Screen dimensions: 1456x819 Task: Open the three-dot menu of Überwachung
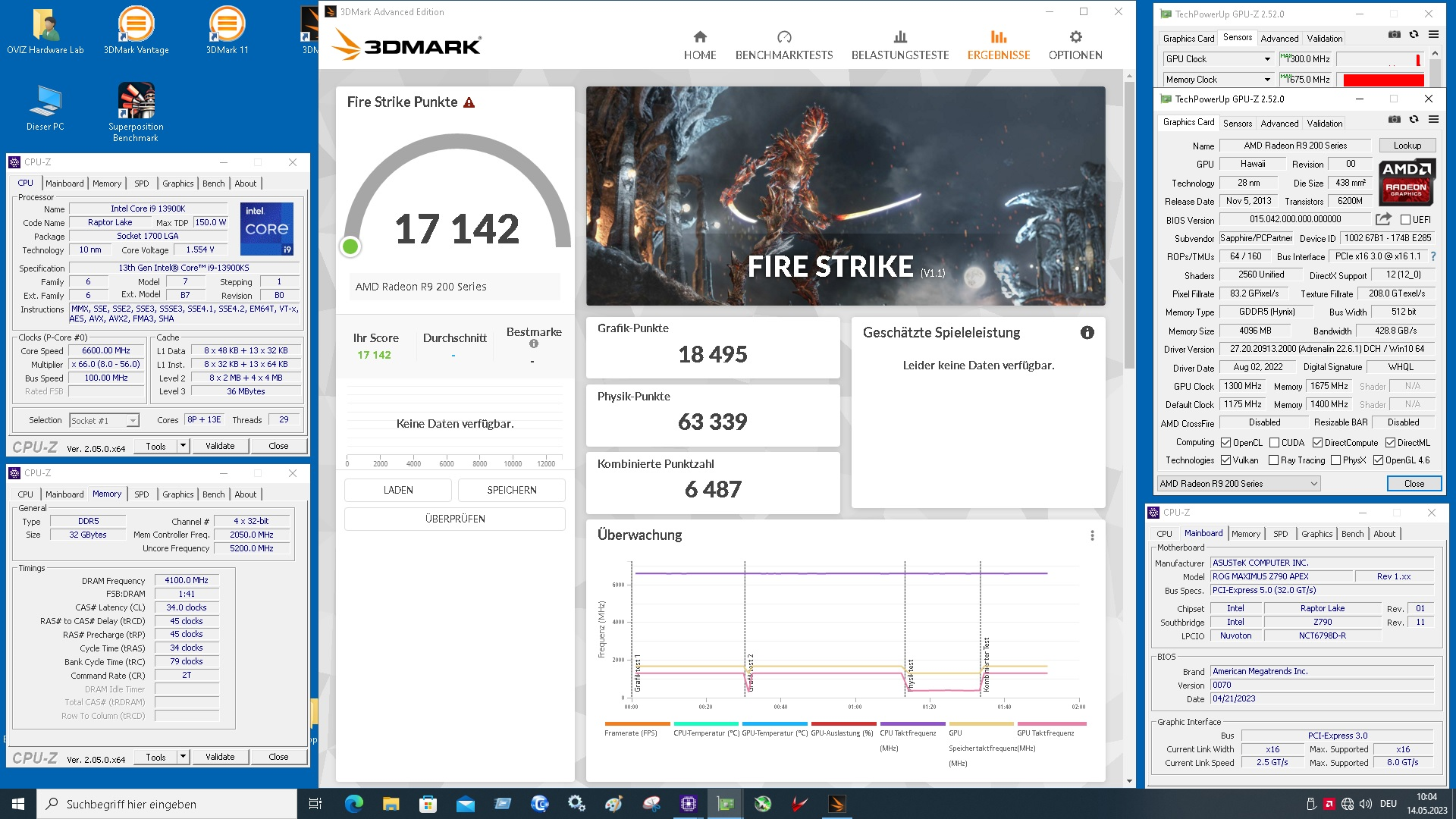pos(1092,535)
